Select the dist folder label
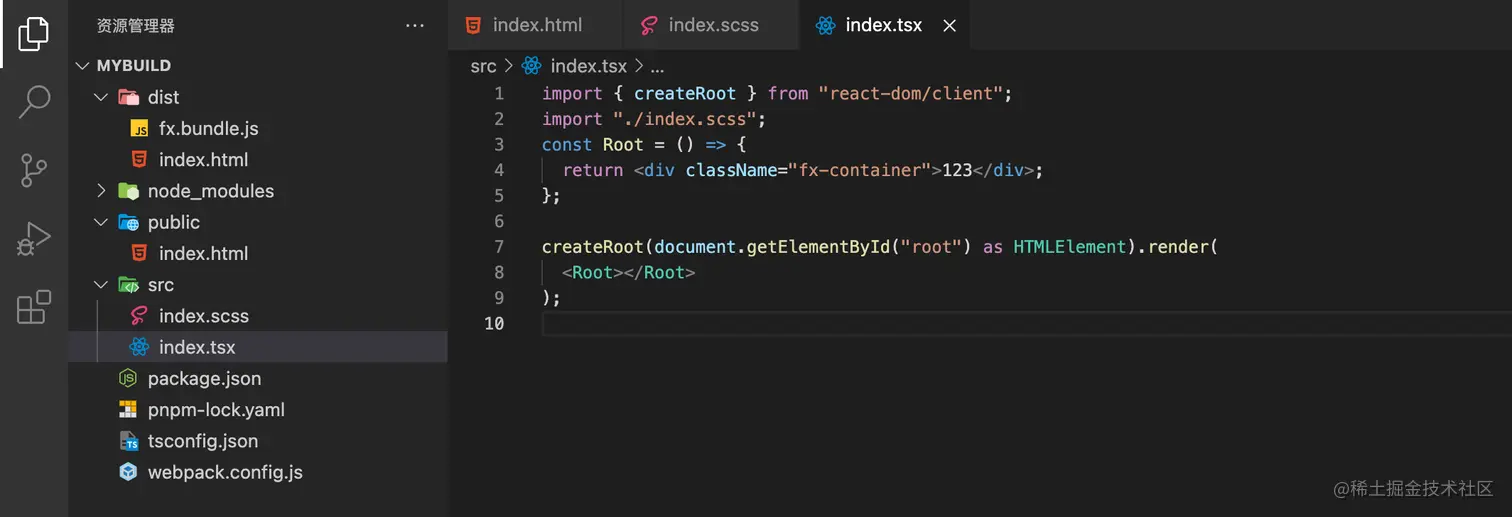Image resolution: width=1512 pixels, height=517 pixels. 164,97
